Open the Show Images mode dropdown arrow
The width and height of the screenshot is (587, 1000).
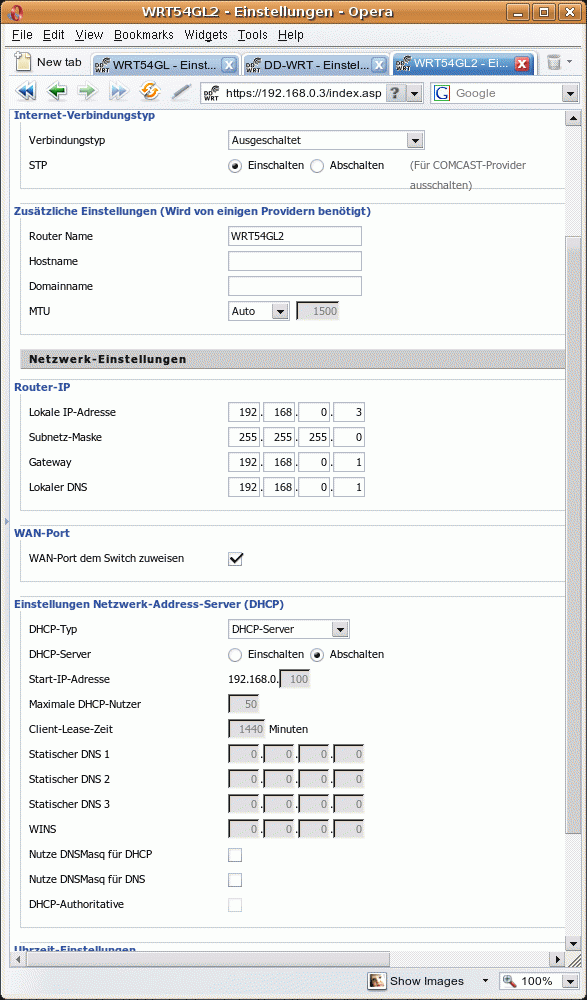(485, 981)
